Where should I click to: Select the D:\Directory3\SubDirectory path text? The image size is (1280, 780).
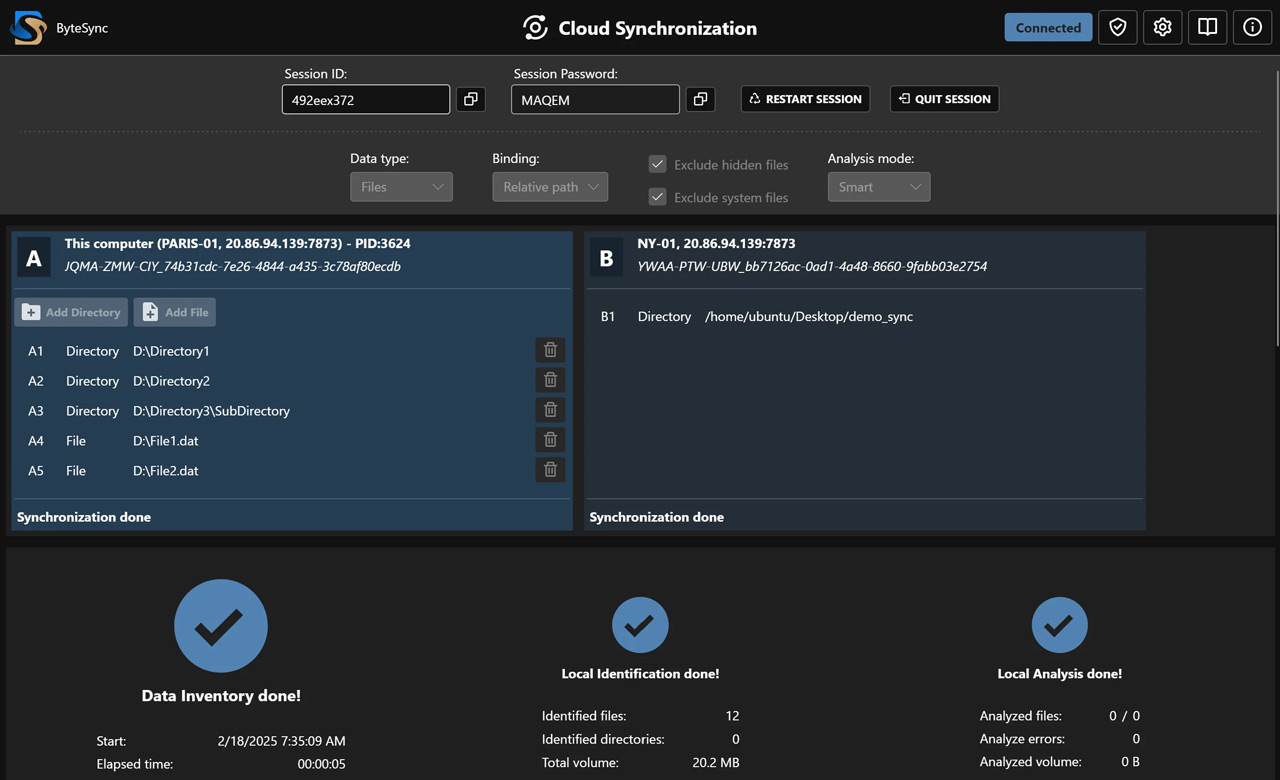tap(211, 411)
